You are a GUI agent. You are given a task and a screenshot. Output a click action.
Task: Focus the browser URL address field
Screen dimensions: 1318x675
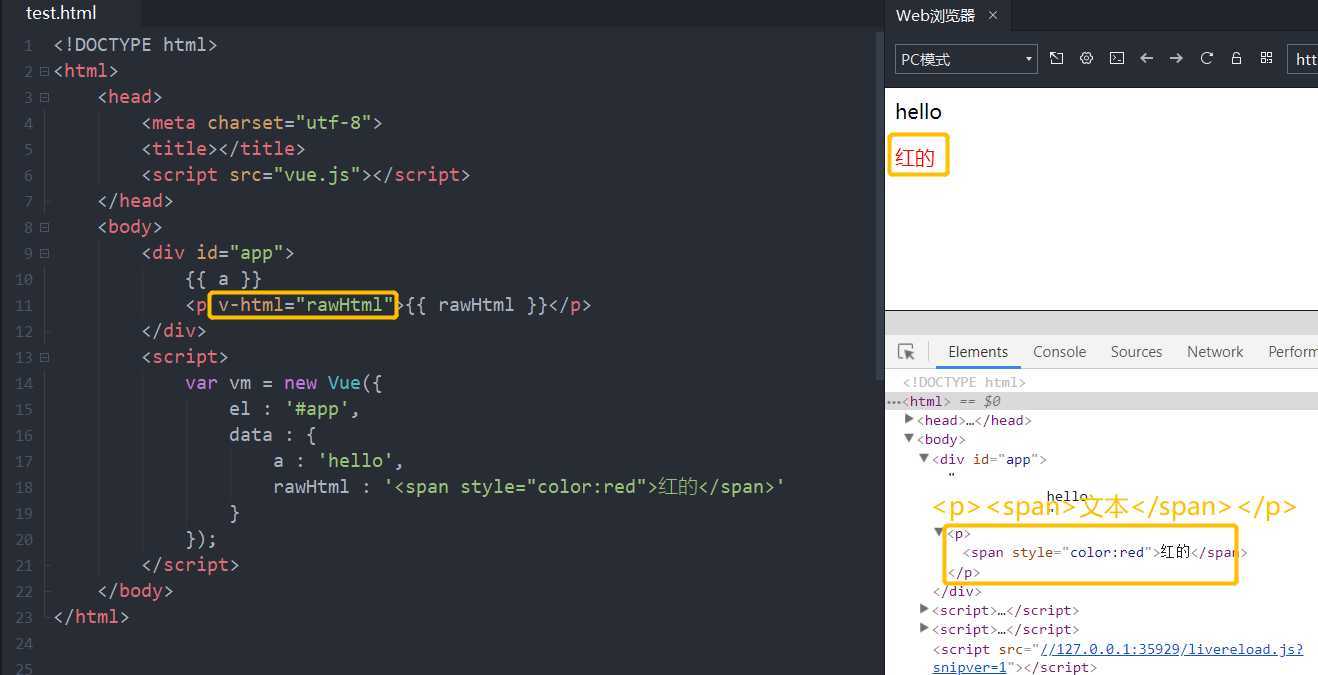click(1303, 59)
